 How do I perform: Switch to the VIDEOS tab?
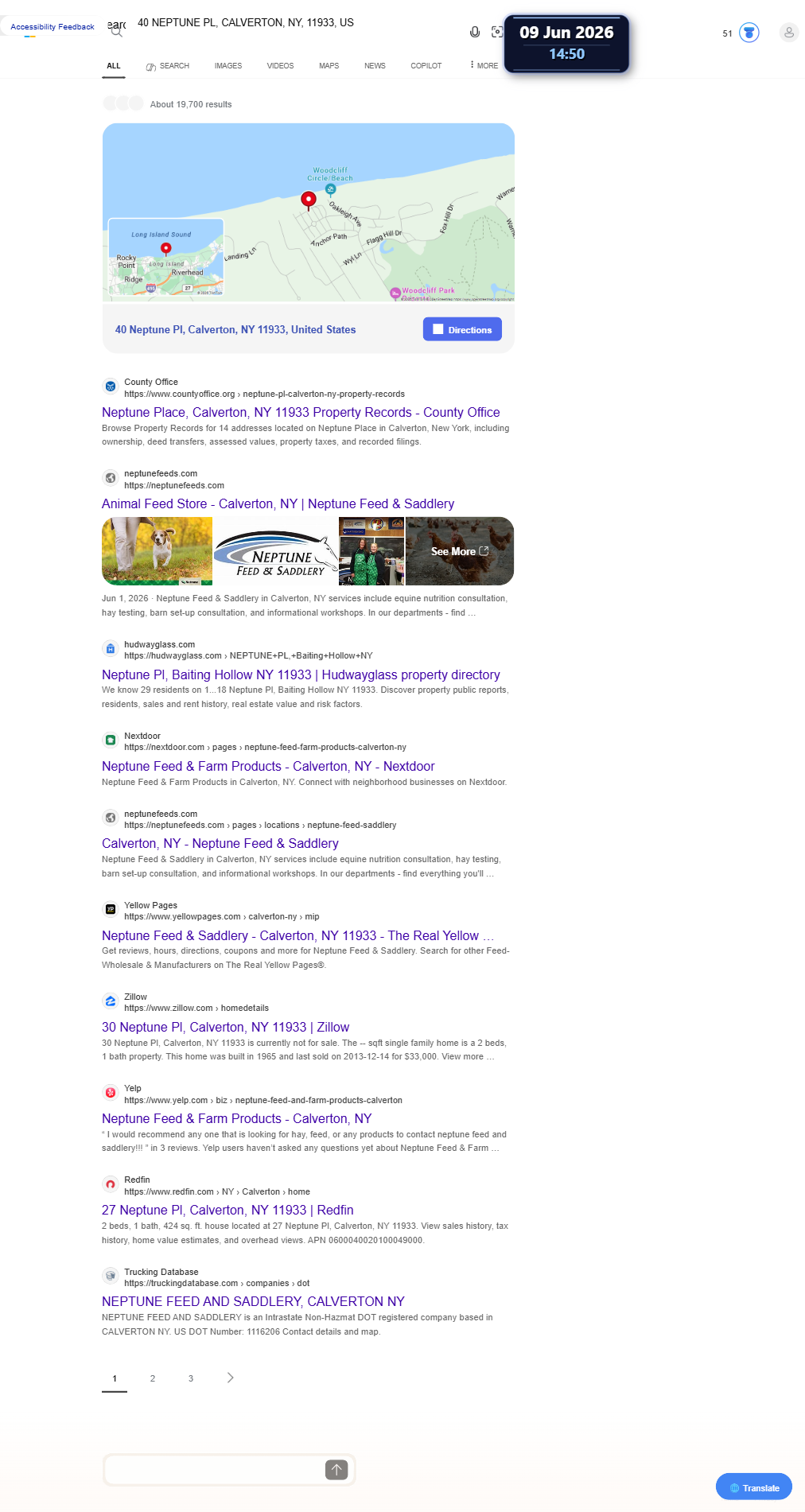pos(280,66)
